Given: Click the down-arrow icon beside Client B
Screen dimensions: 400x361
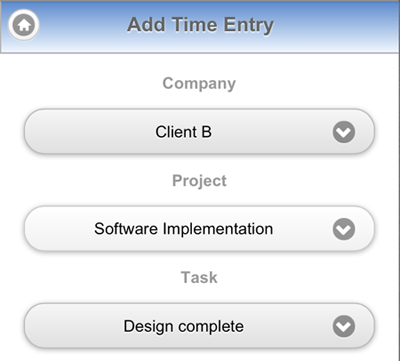Looking at the screenshot, I should (344, 132).
